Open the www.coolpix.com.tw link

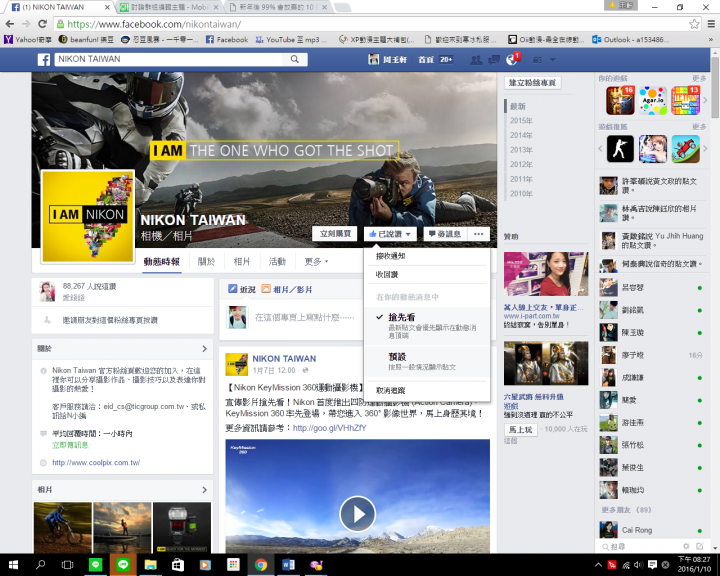pyautogui.click(x=96, y=463)
